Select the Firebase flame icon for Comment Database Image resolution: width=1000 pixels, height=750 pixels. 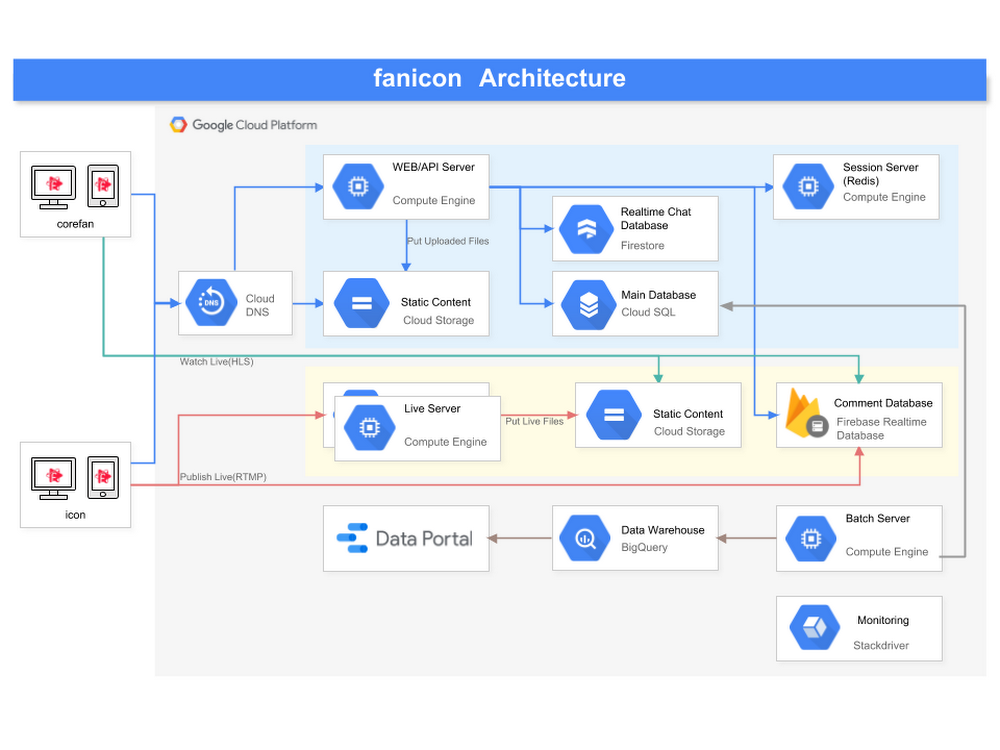pos(805,413)
